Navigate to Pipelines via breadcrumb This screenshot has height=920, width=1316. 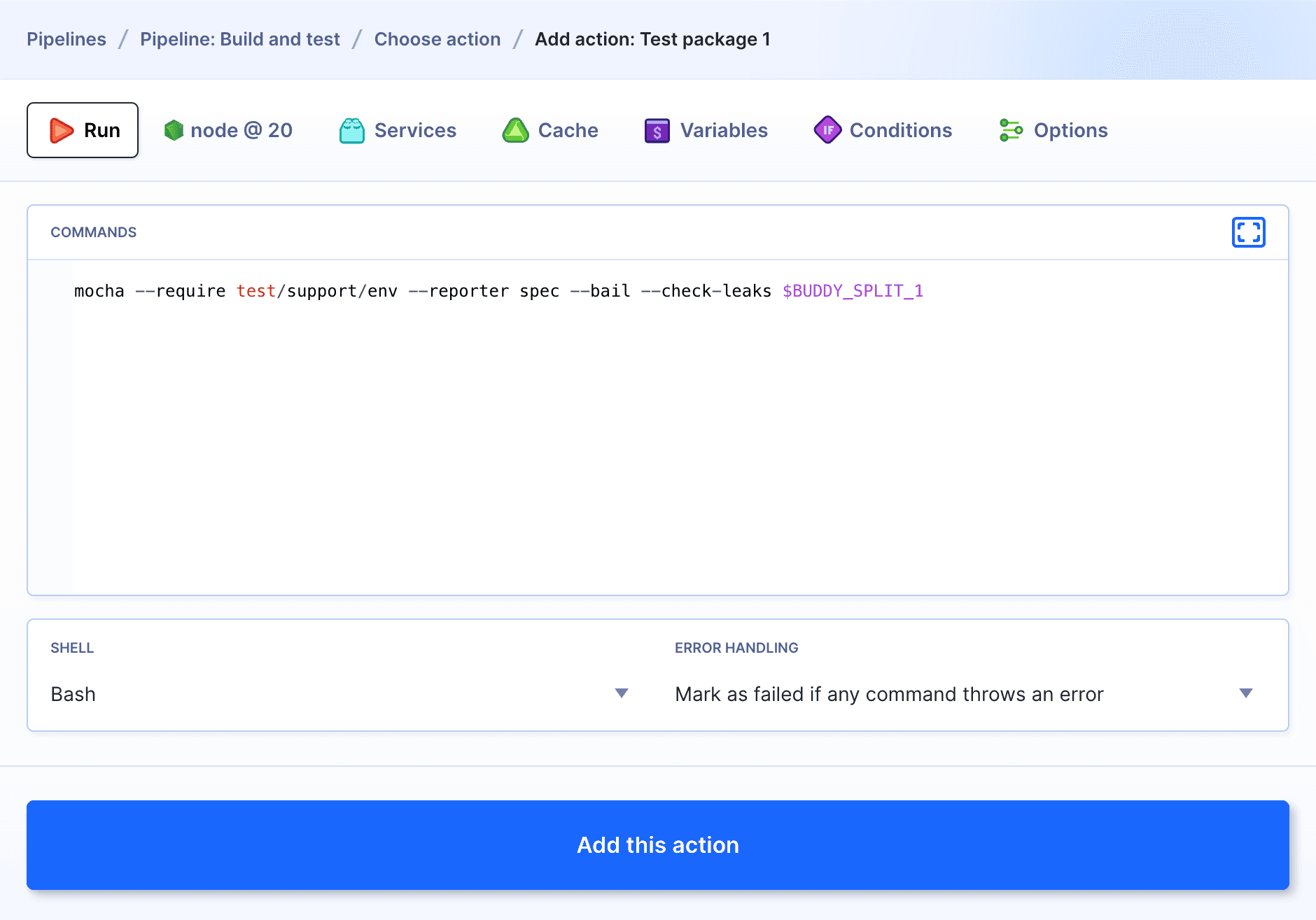click(x=66, y=39)
